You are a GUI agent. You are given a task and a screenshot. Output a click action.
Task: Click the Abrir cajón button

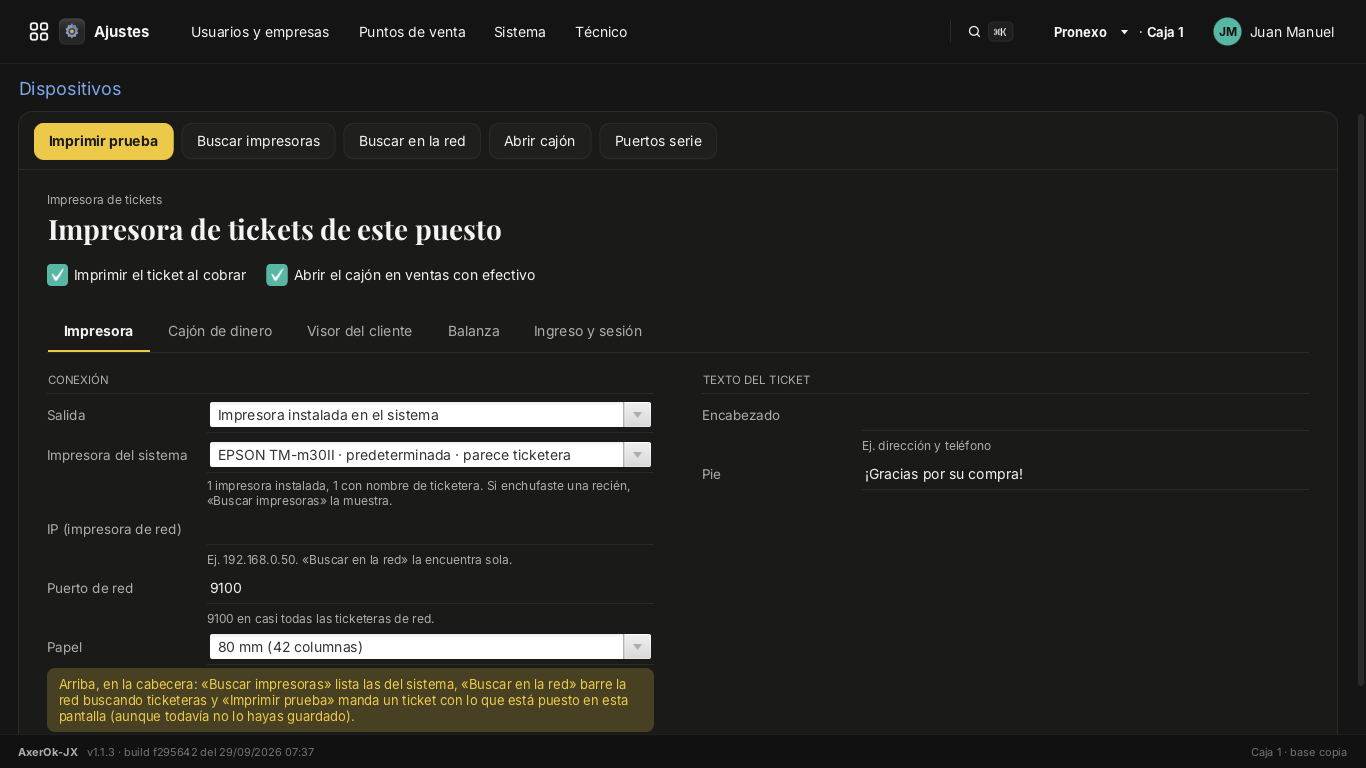[x=540, y=141]
